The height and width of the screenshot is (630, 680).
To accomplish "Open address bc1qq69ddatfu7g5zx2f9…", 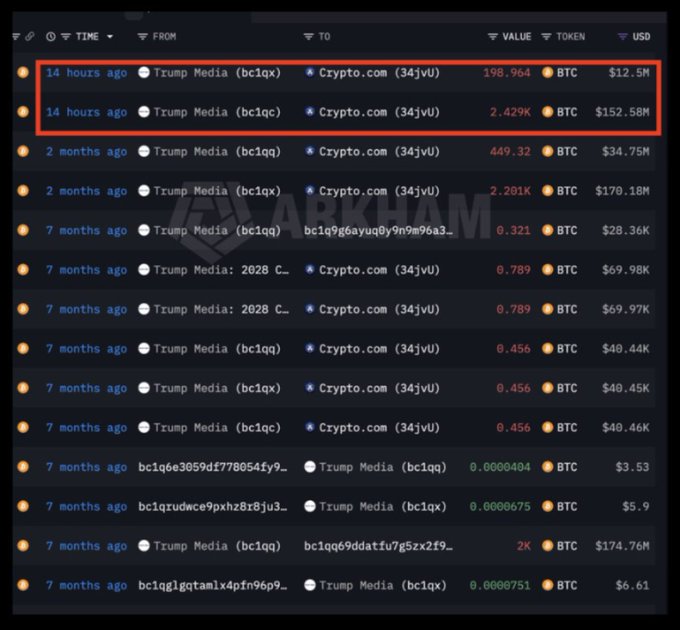I will pos(378,546).
